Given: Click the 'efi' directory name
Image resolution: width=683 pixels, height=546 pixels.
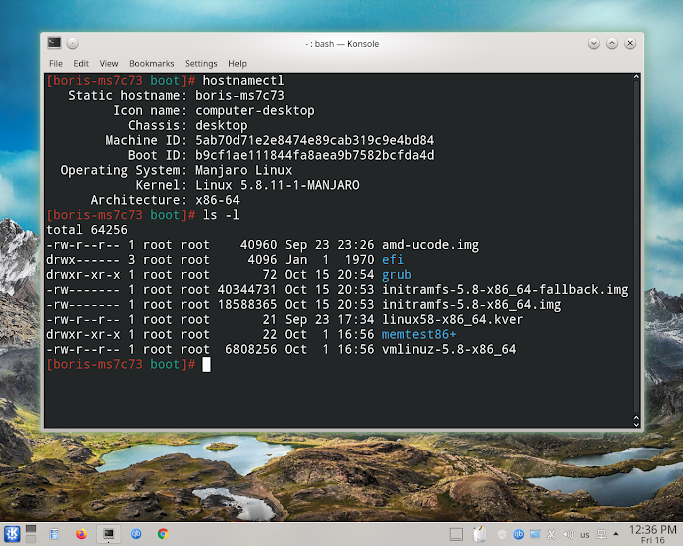Looking at the screenshot, I should pos(392,260).
